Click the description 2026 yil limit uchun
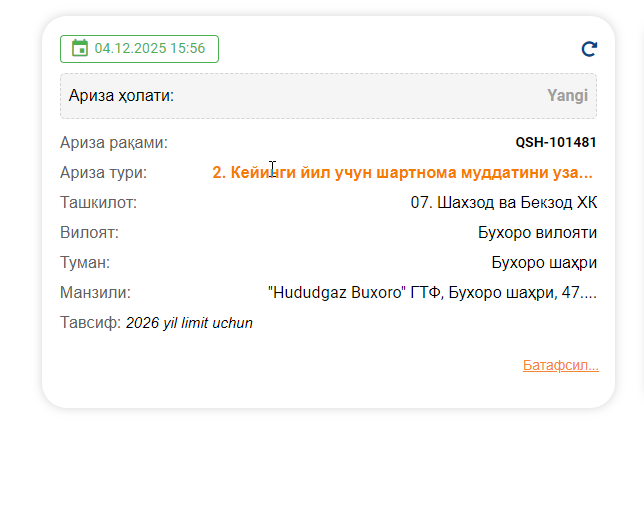The width and height of the screenshot is (644, 513). pos(189,323)
